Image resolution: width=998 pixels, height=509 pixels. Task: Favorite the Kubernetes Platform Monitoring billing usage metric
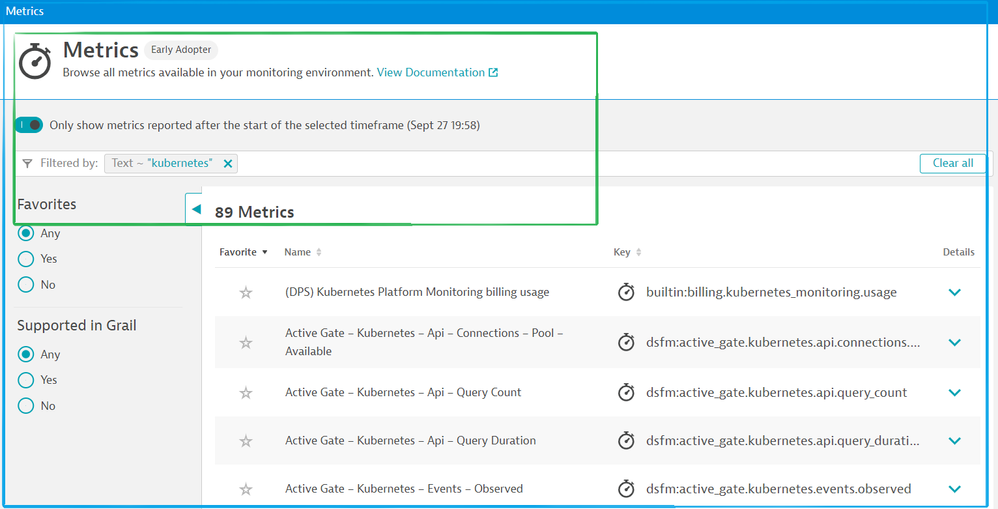[x=246, y=293]
